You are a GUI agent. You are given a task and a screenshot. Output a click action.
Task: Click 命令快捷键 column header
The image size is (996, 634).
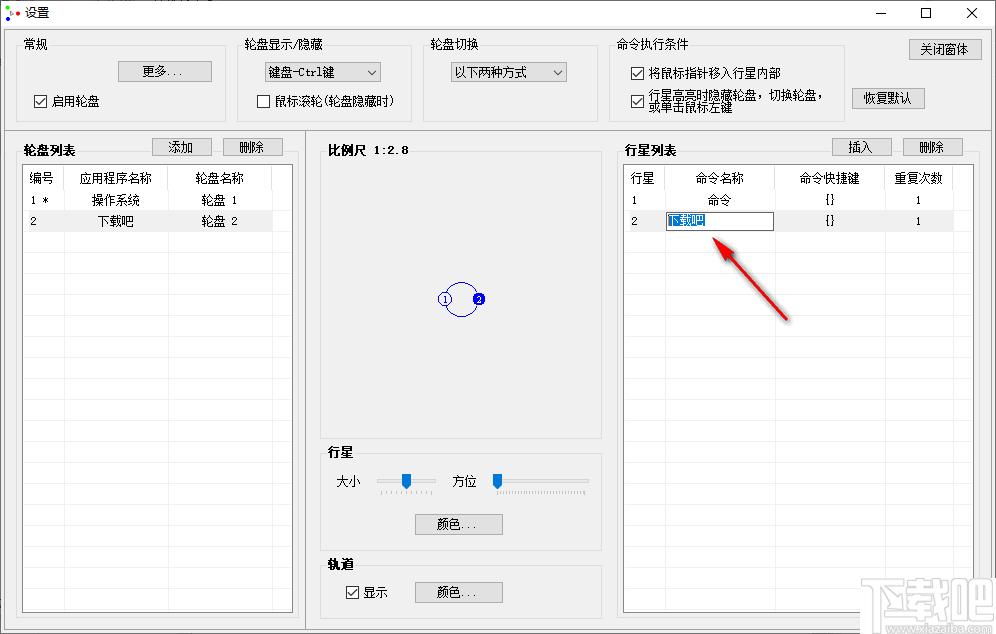coord(830,178)
